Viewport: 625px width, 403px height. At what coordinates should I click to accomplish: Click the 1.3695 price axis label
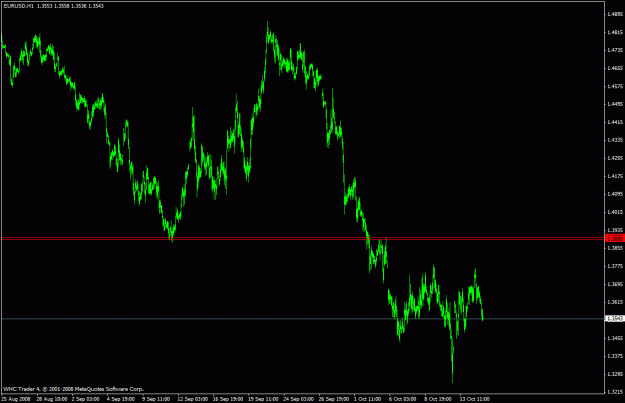click(x=615, y=284)
